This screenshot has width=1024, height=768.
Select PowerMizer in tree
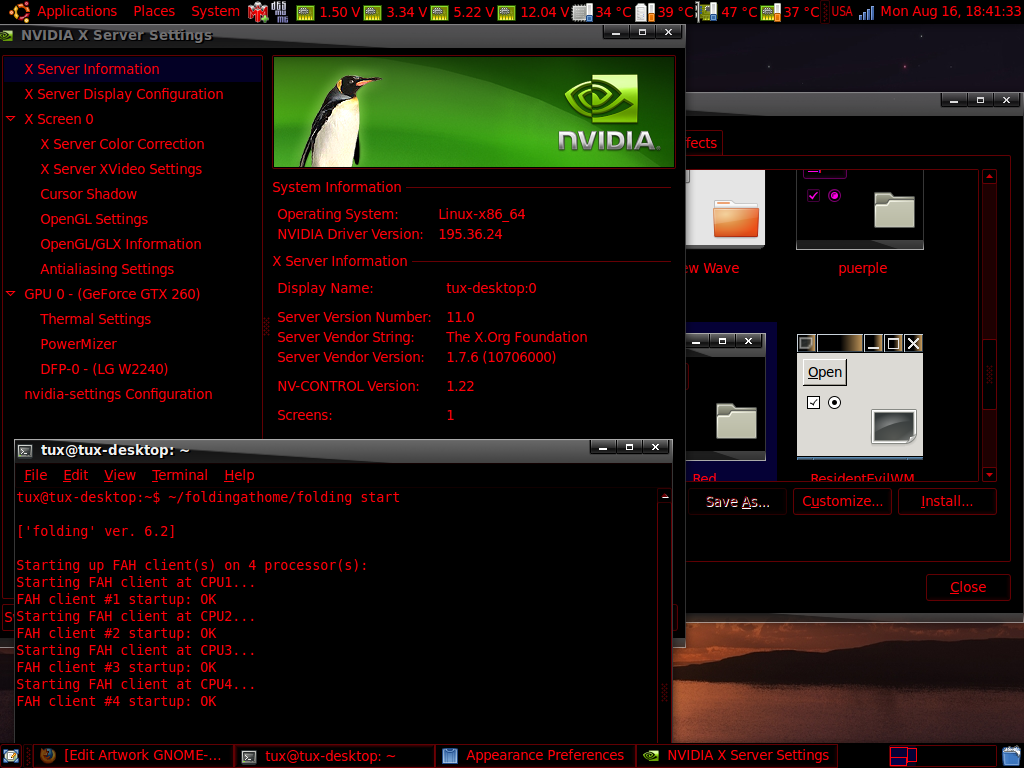point(78,344)
